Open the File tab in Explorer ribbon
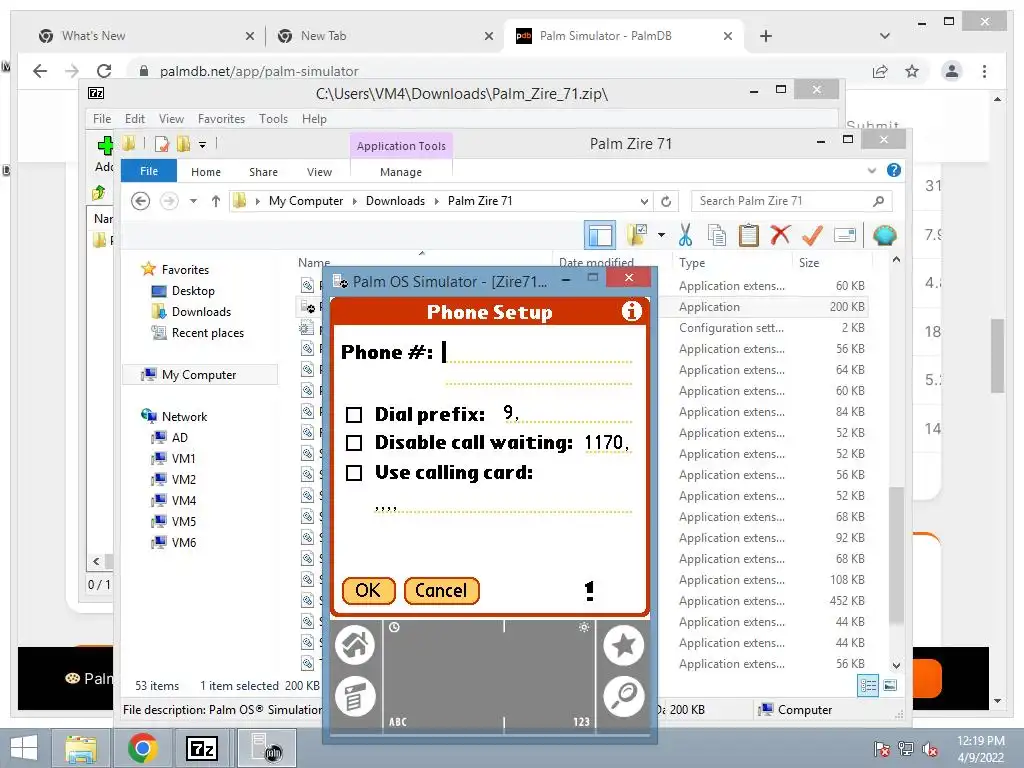Screen dimensions: 1024x768 tap(149, 171)
